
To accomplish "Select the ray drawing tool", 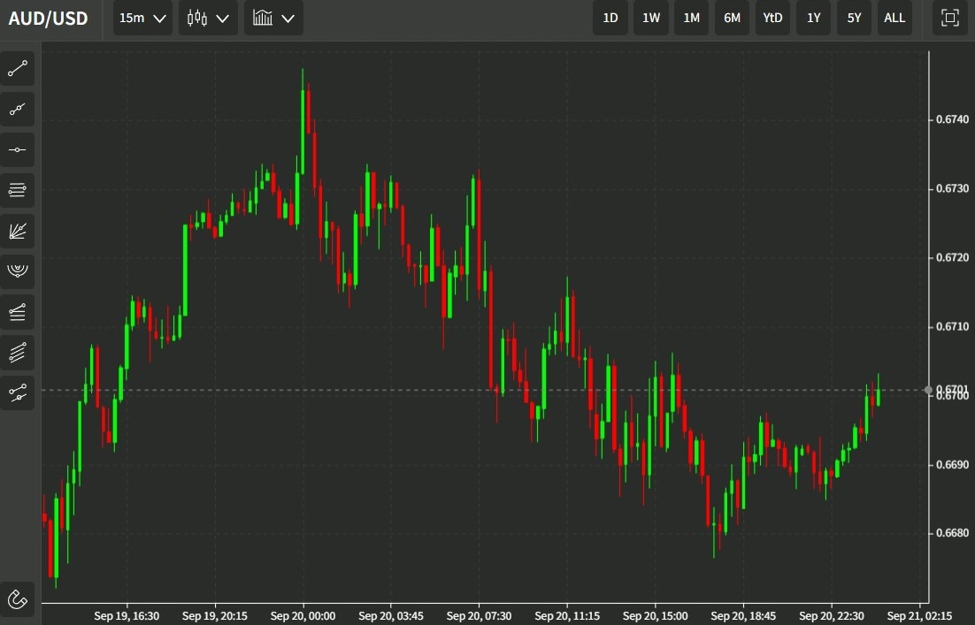I will point(17,109).
